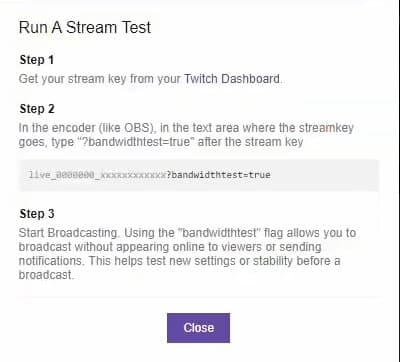Click the "Run A Stream Test" title

85,27
